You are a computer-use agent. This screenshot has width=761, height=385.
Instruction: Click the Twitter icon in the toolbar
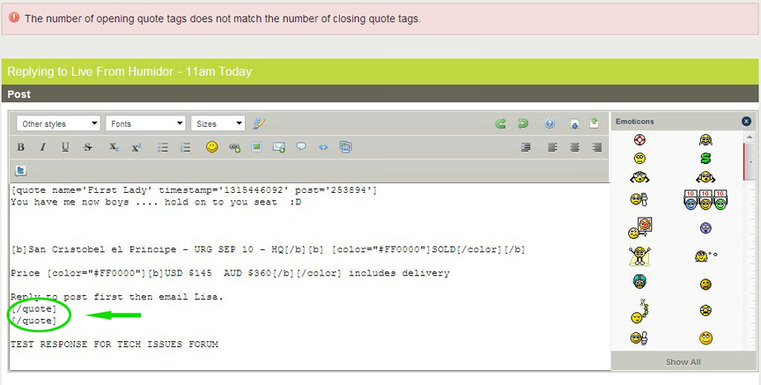[21, 170]
